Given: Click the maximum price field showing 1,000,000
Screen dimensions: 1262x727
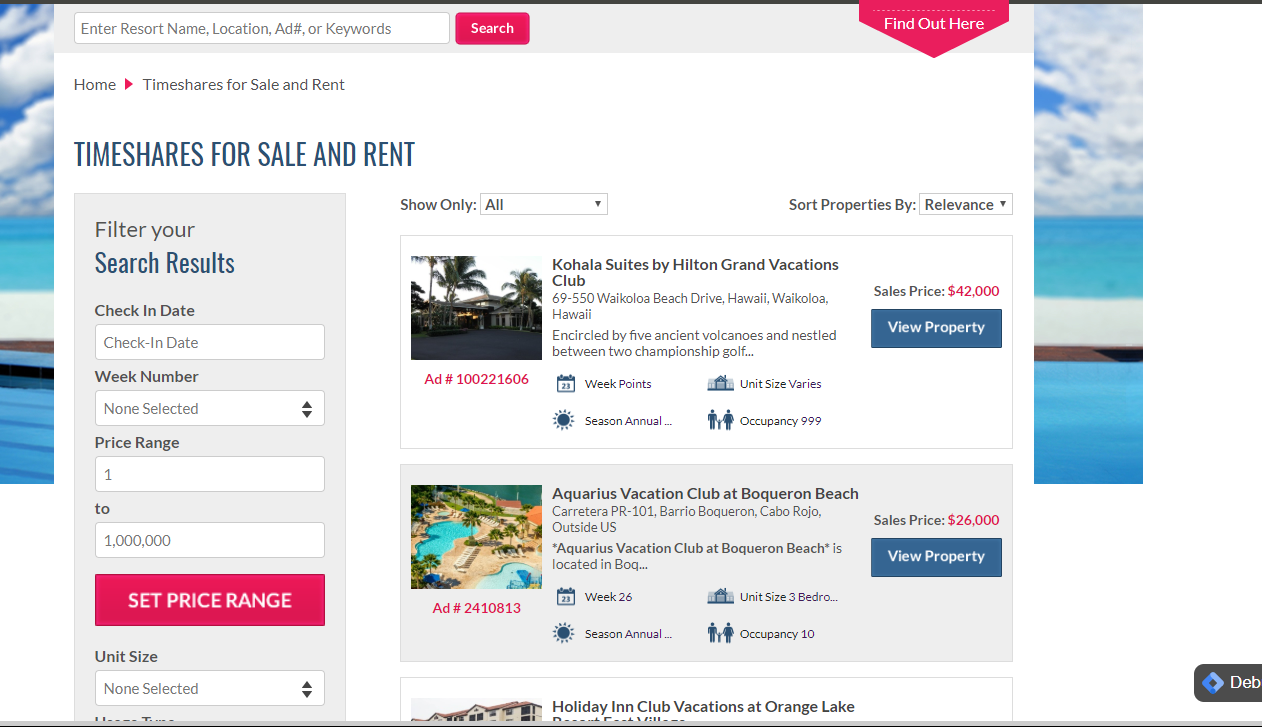Looking at the screenshot, I should coord(210,540).
